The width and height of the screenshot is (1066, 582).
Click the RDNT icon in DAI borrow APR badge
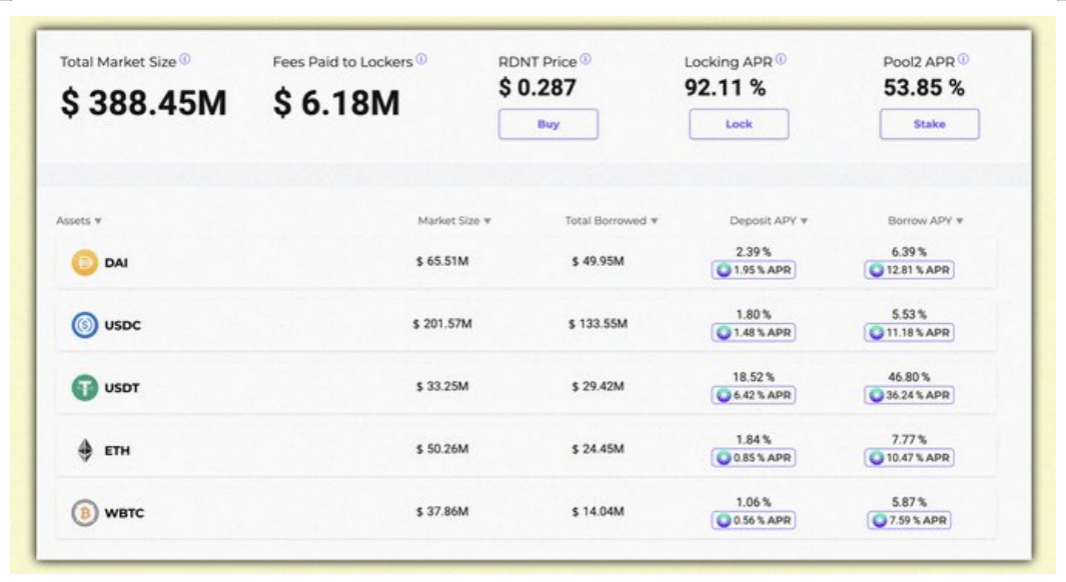(877, 270)
